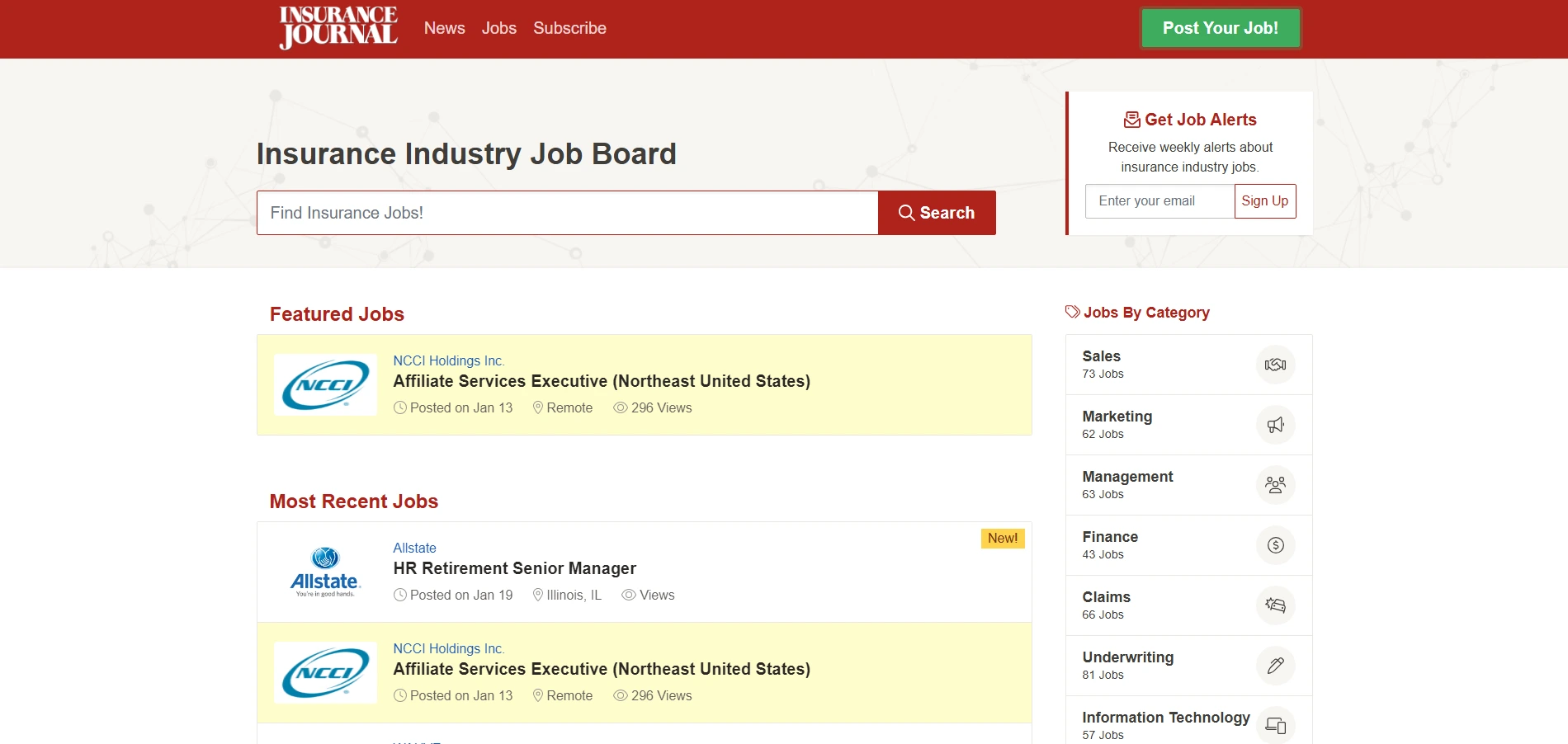Open the Jobs menu item
1568x744 pixels.
pos(499,28)
